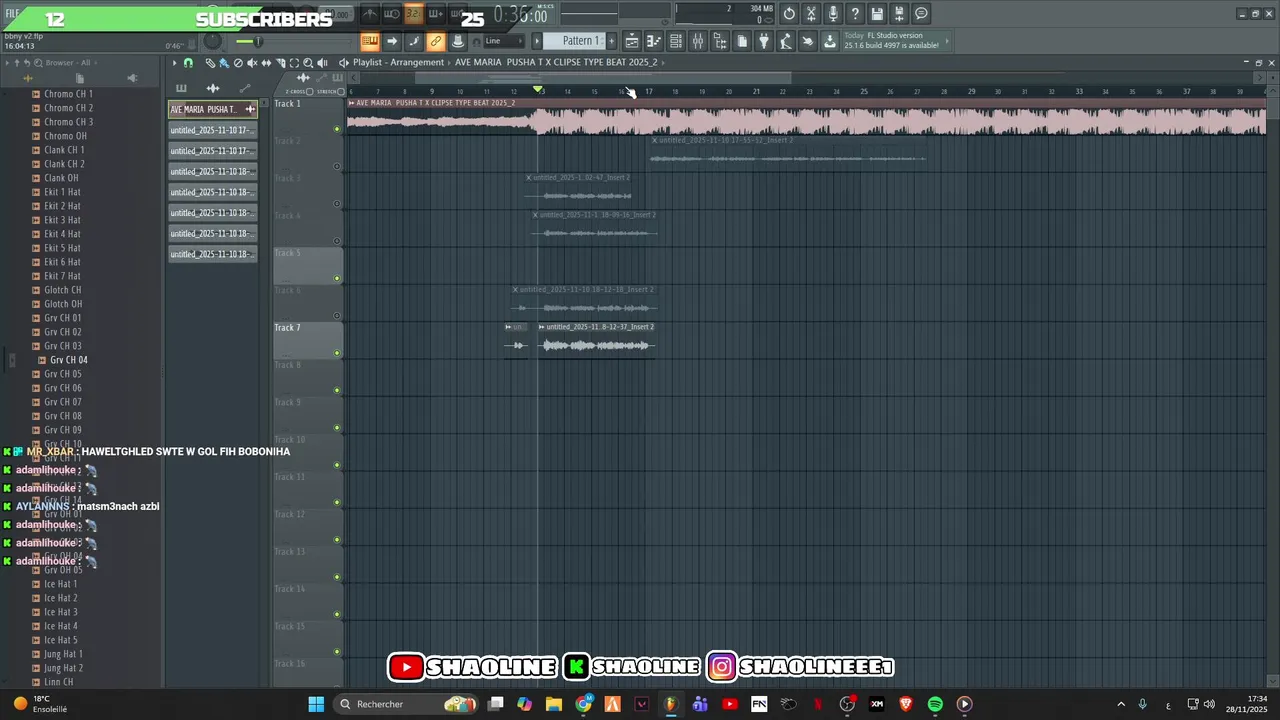Show audio clips in the picker panel
Screen dimensions: 1280x720
(x=213, y=88)
